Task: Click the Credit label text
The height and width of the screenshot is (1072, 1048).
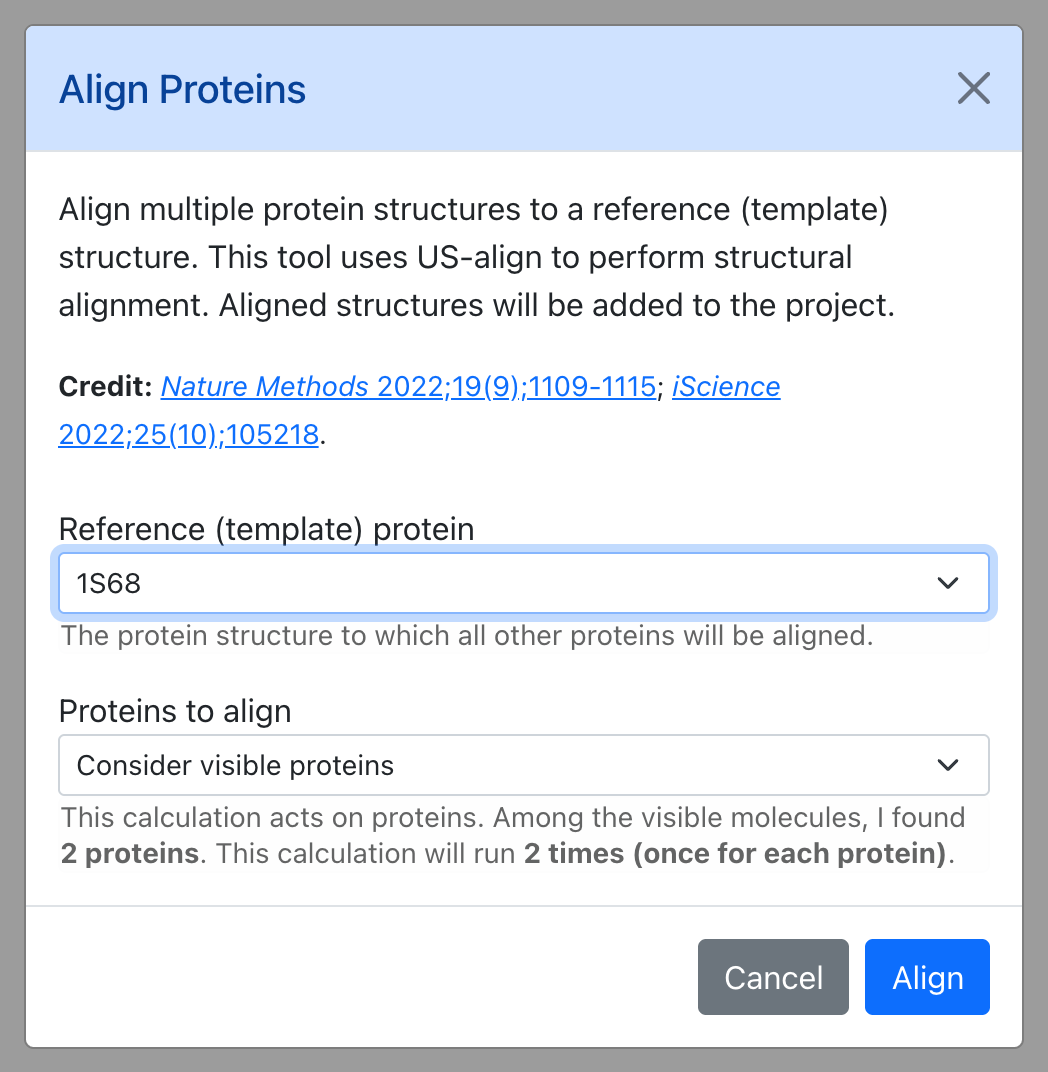Action: click(105, 386)
